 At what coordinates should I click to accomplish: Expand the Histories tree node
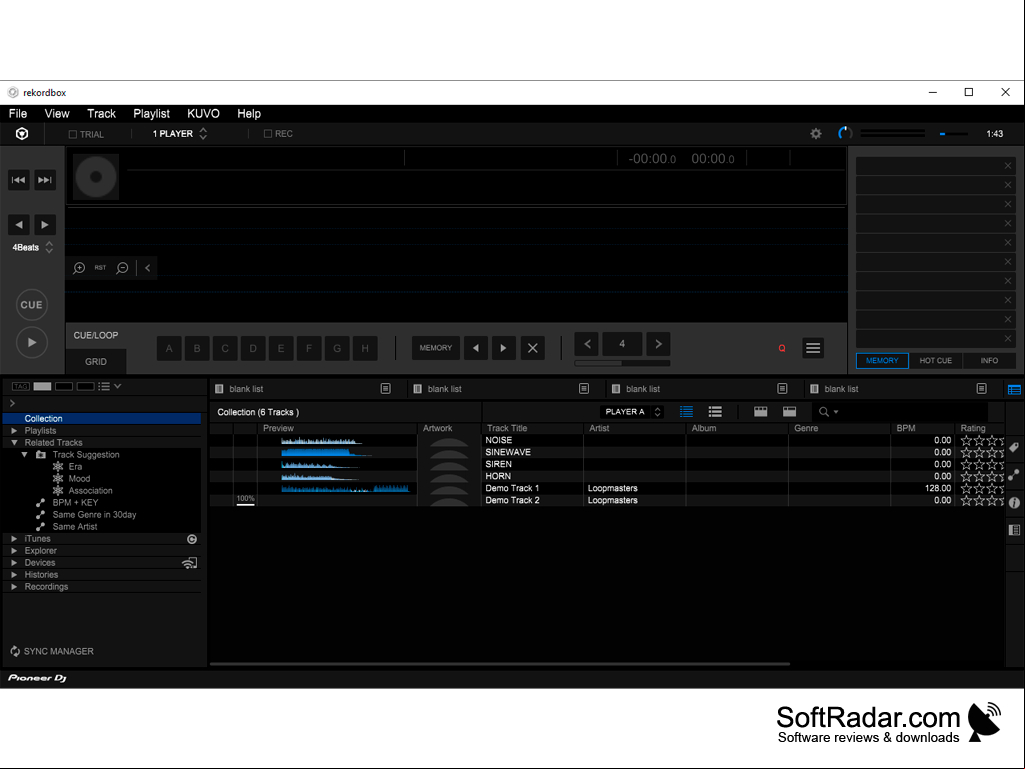(14, 575)
